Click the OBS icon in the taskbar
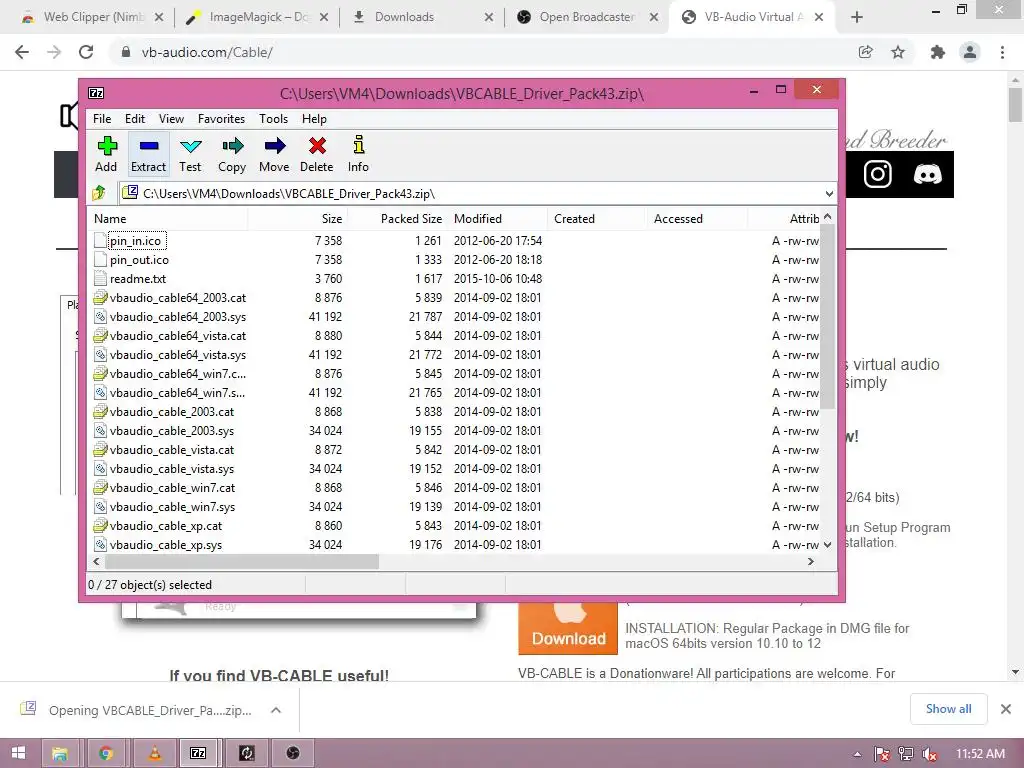Screen dimensions: 1024x768 [293, 754]
